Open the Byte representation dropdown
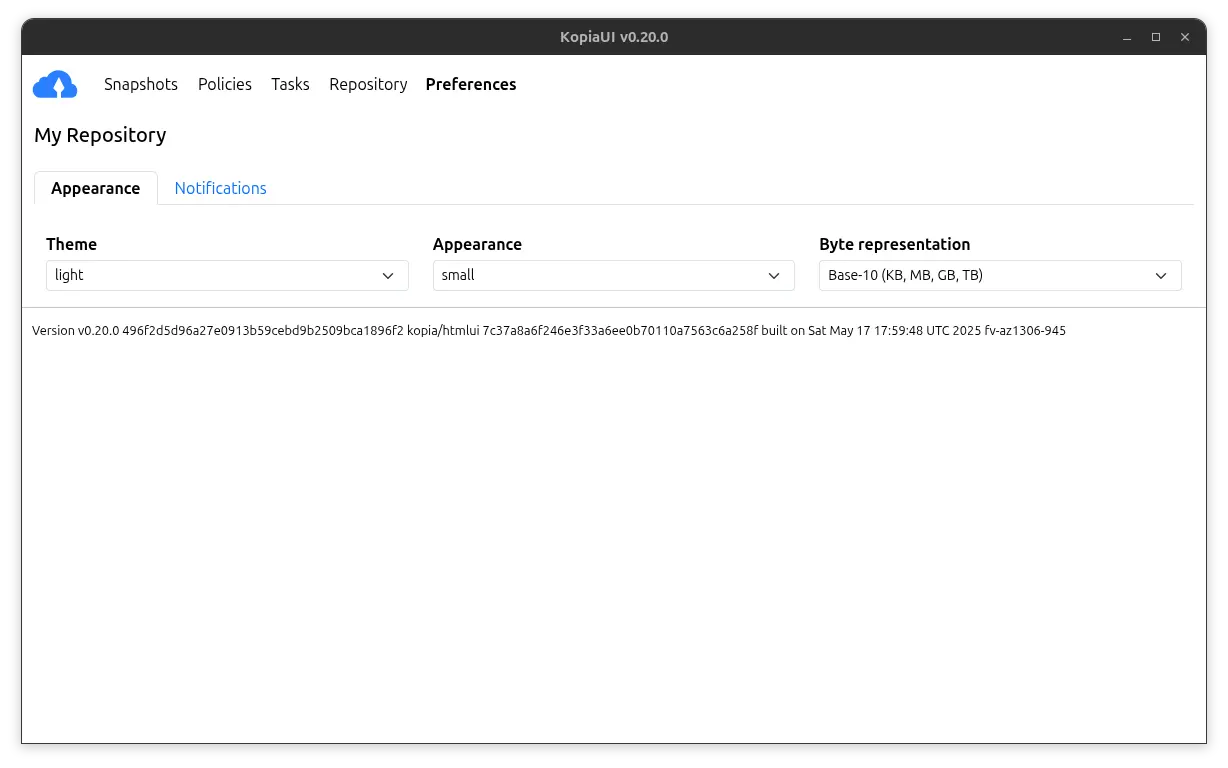Screen dimensions: 1228x768 [x=1000, y=275]
